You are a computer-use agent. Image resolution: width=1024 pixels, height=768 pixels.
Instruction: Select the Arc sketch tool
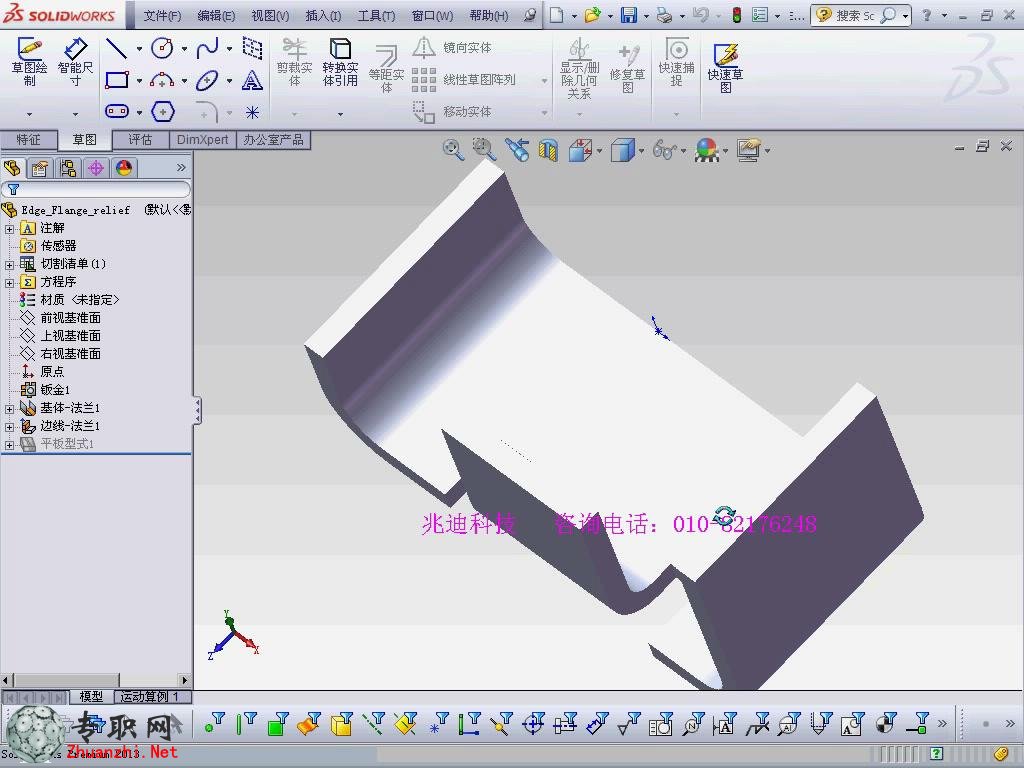[x=162, y=80]
